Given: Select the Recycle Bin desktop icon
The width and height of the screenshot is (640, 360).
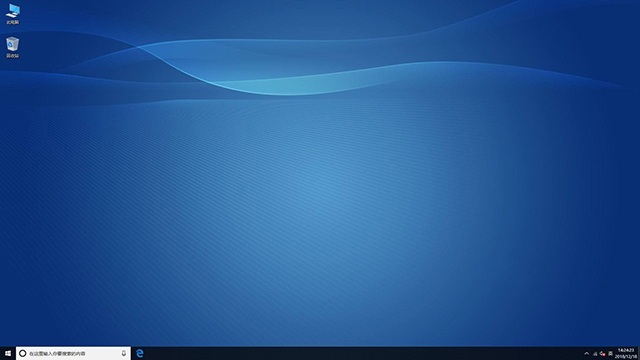Looking at the screenshot, I should click(13, 47).
